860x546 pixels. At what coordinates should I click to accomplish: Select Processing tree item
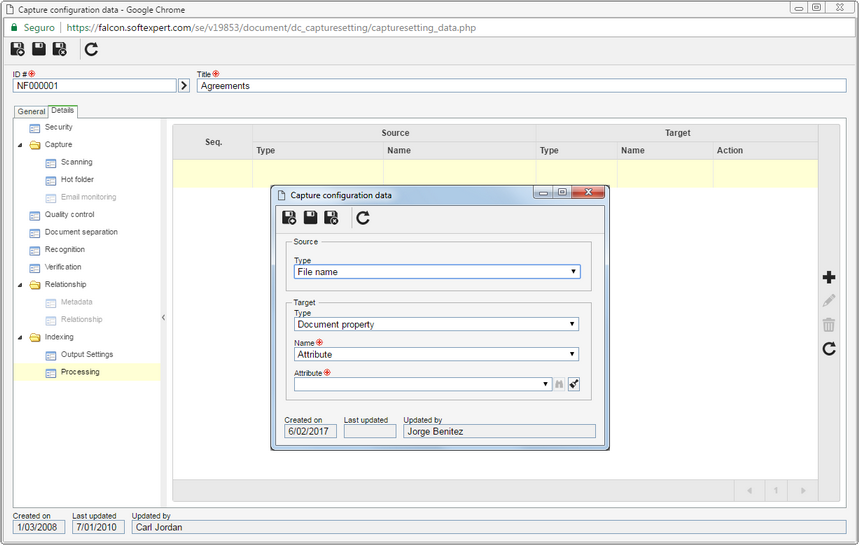[80, 372]
